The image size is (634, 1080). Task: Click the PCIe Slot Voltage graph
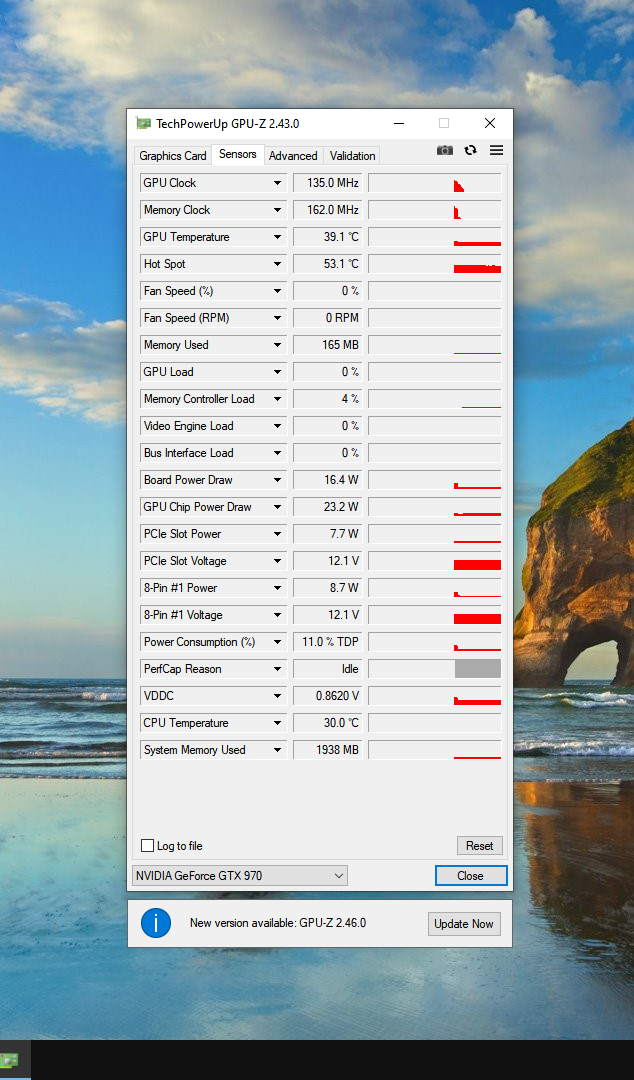click(435, 561)
